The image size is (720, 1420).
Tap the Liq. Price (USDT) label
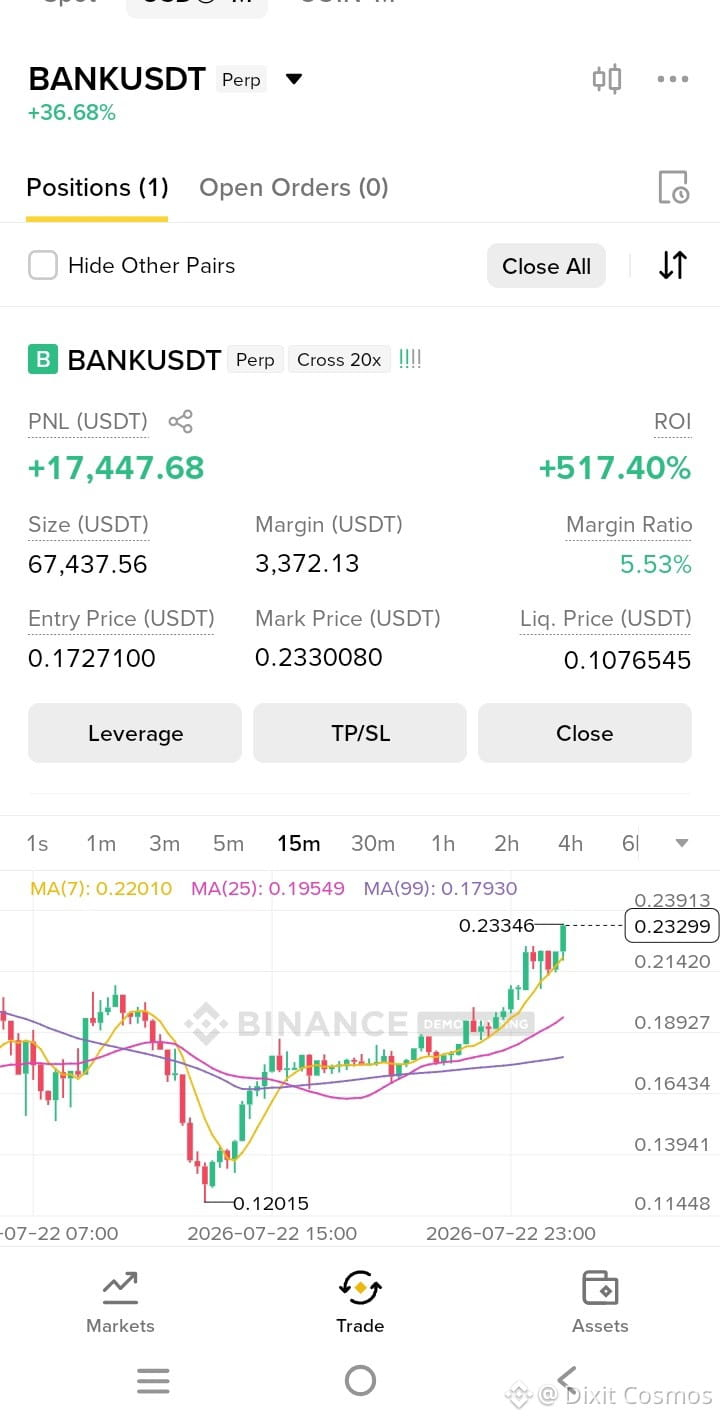tap(605, 618)
